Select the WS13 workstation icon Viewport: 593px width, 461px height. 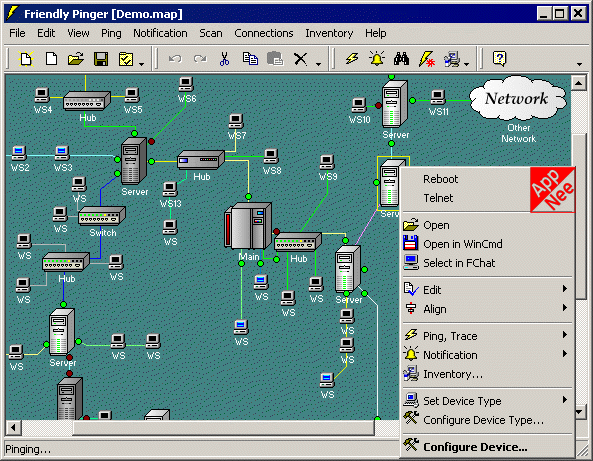coord(170,190)
